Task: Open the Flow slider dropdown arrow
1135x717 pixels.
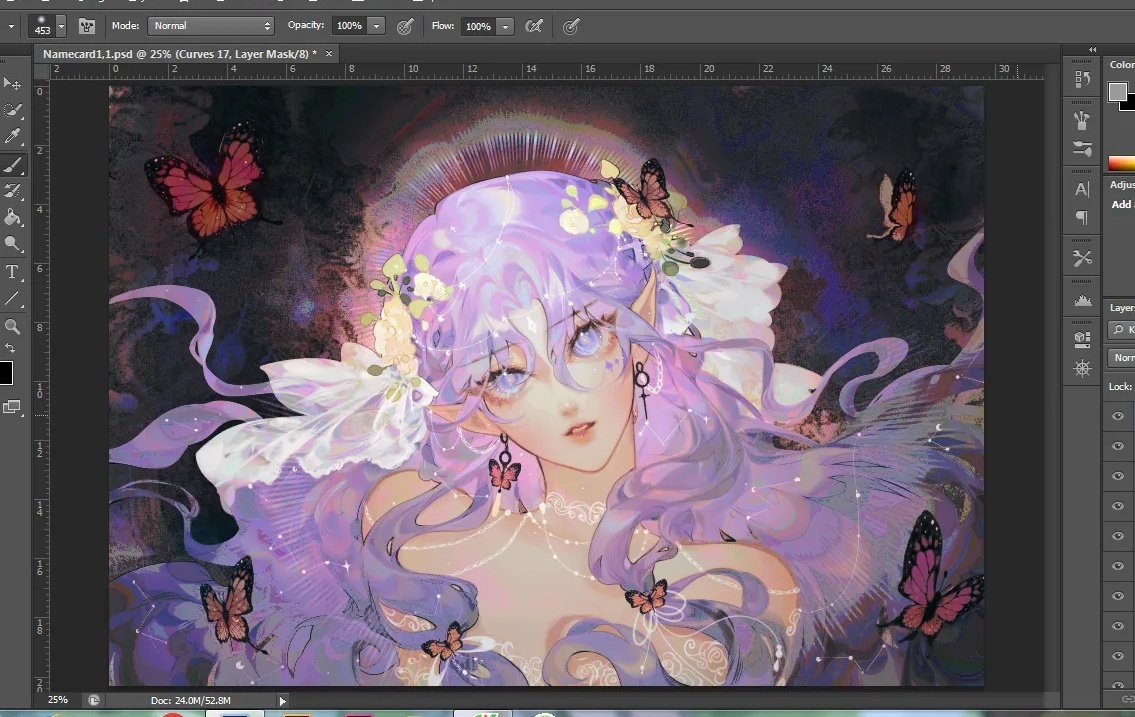Action: [x=505, y=27]
